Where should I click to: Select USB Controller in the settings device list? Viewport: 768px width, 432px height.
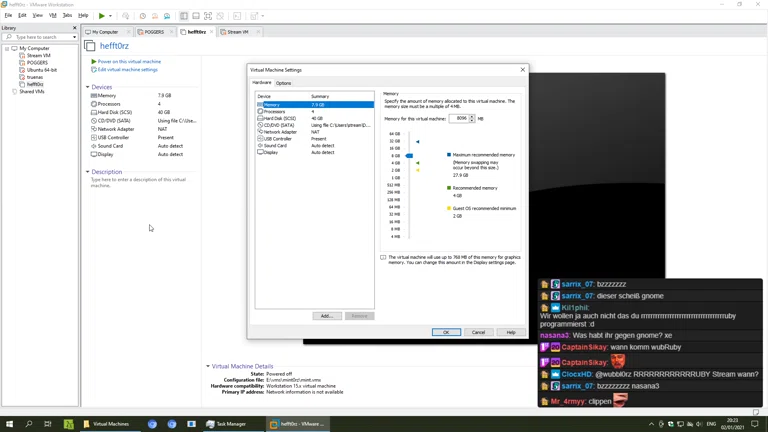tap(278, 139)
